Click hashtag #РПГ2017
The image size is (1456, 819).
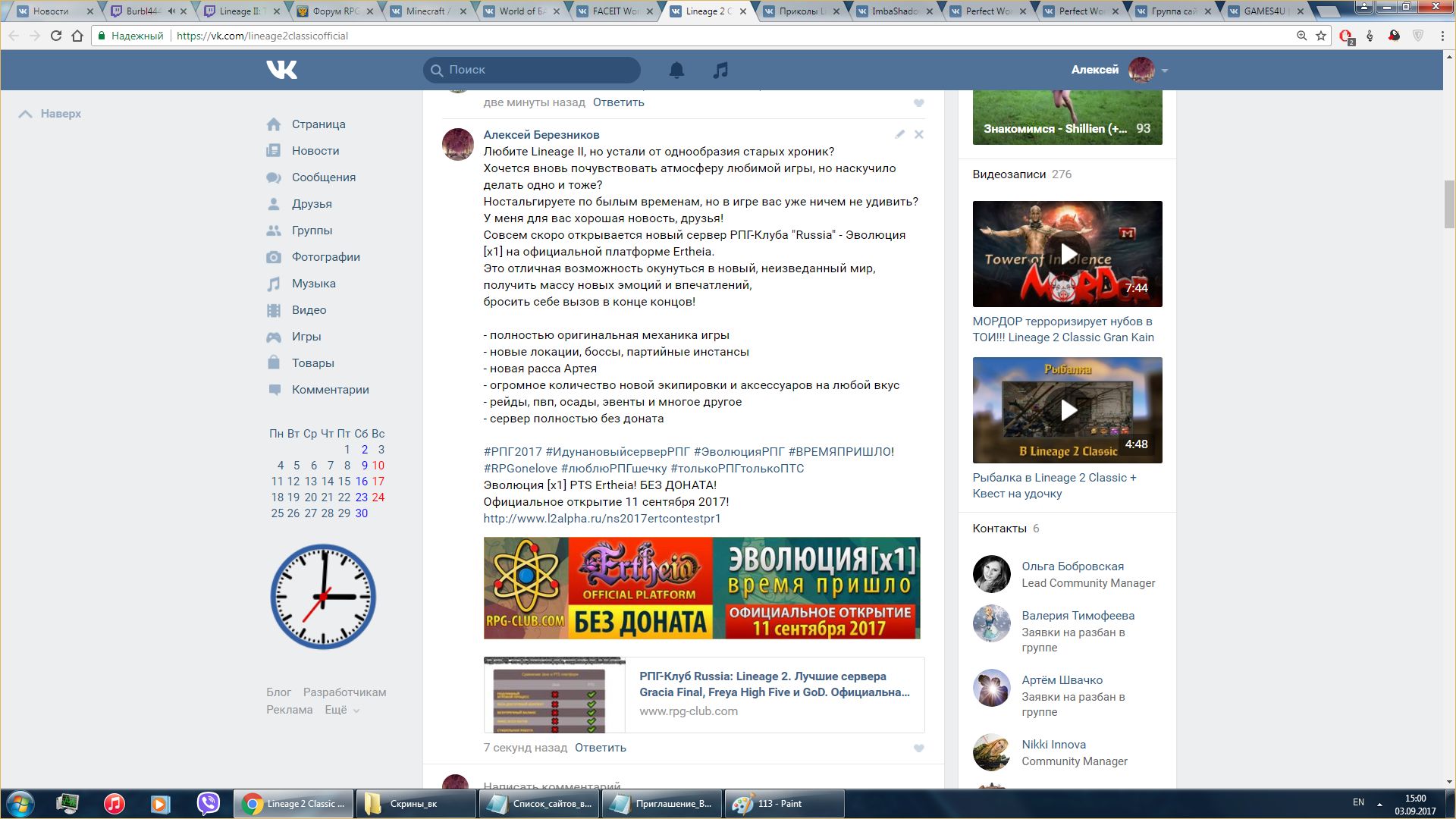[513, 452]
